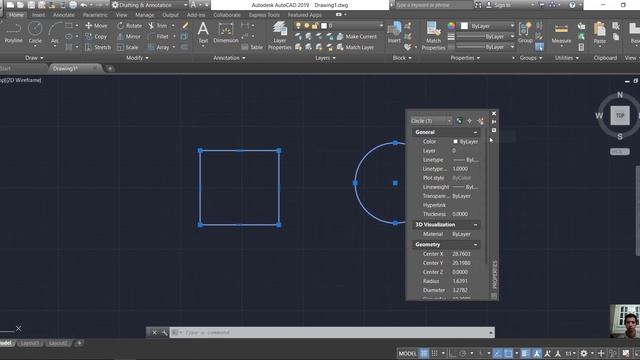Expand the Layers panel dropdown
This screenshot has height=360, width=640.
tap(325, 58)
